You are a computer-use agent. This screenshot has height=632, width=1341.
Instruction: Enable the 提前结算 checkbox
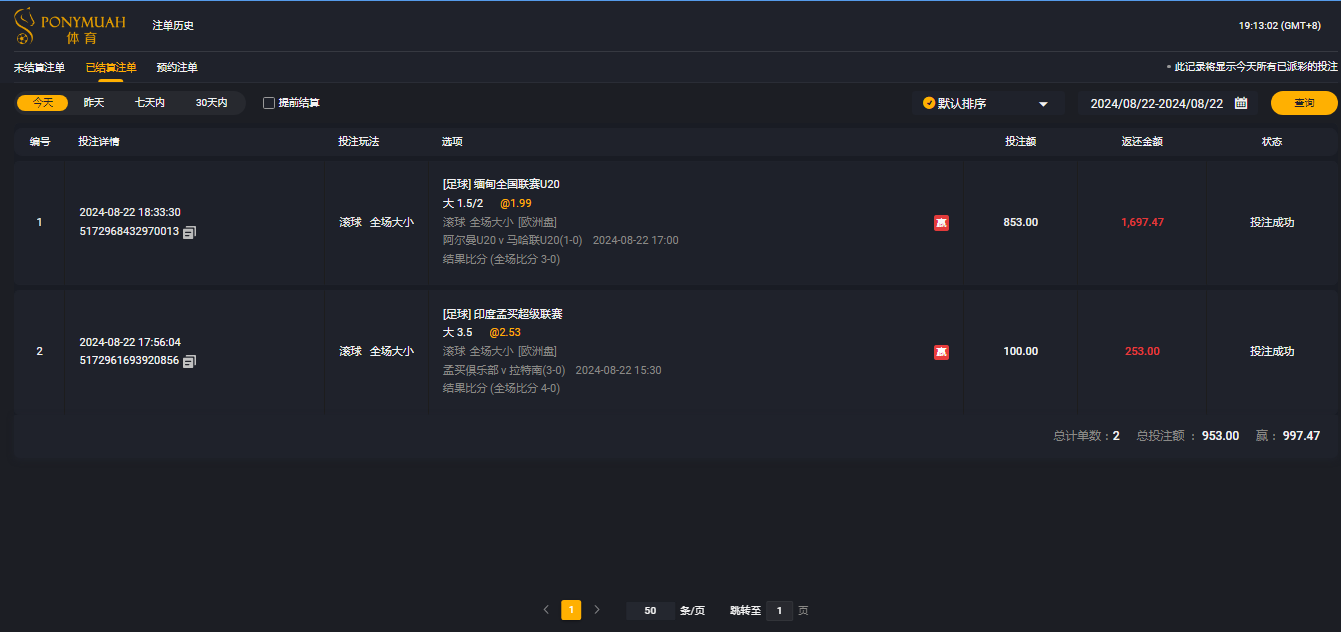point(267,102)
